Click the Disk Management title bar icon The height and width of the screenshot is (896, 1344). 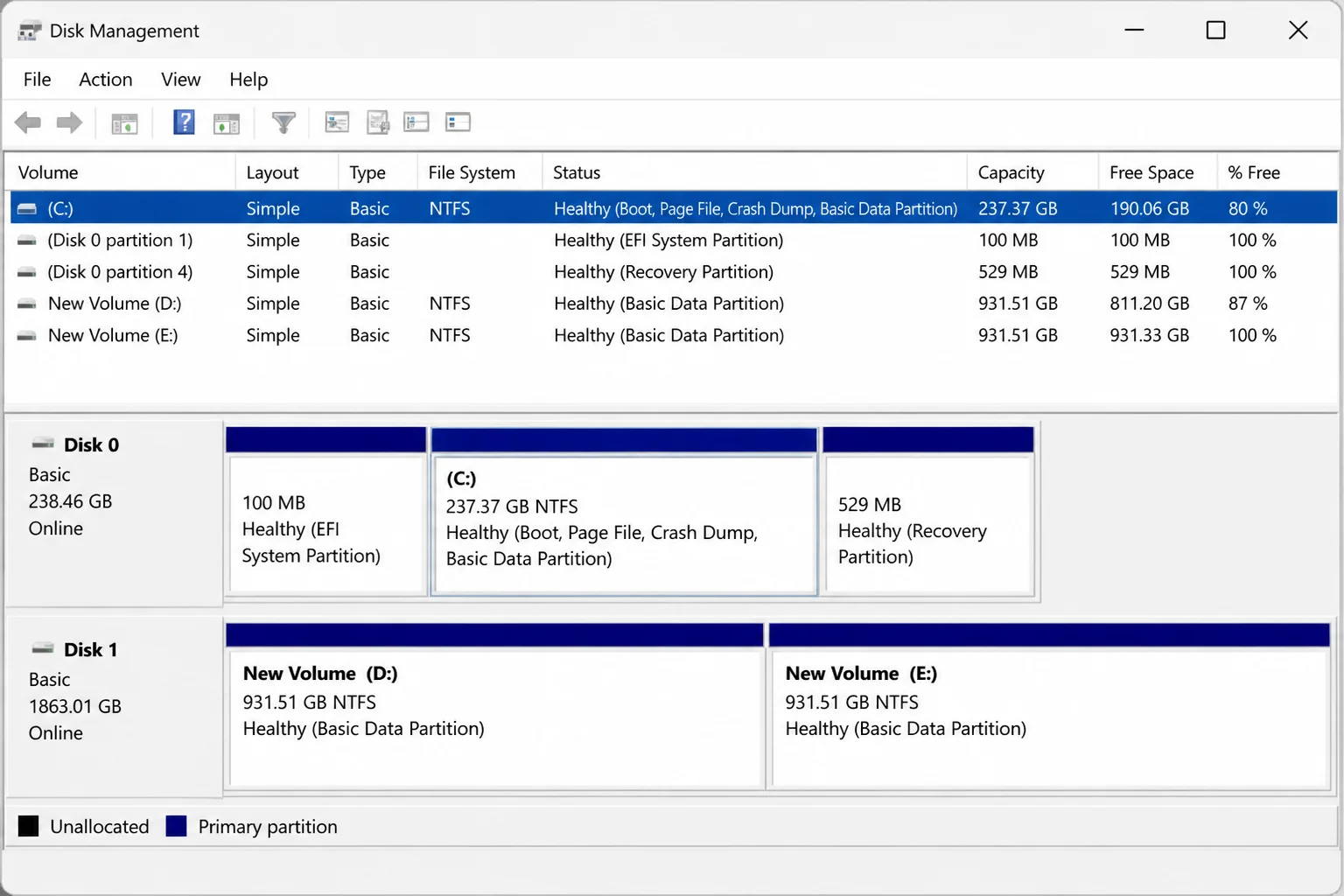29,31
